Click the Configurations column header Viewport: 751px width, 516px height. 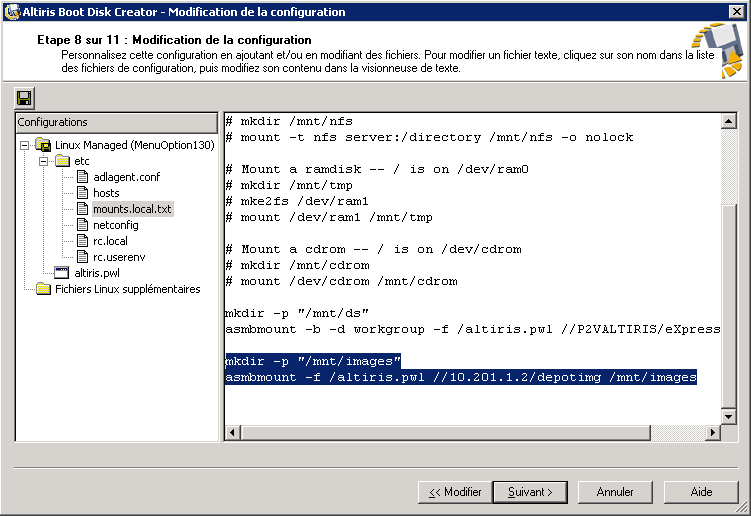(x=116, y=122)
